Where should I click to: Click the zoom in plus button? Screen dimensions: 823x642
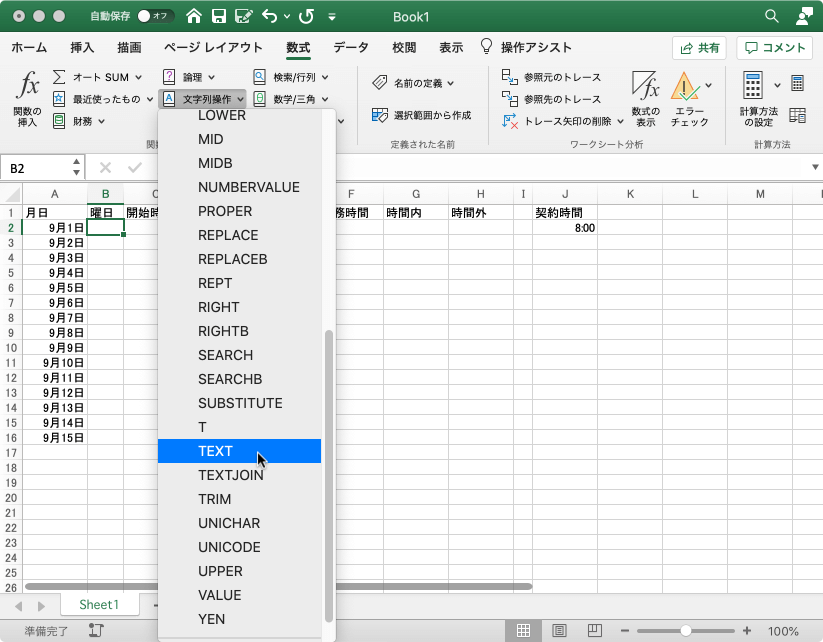pos(747,630)
